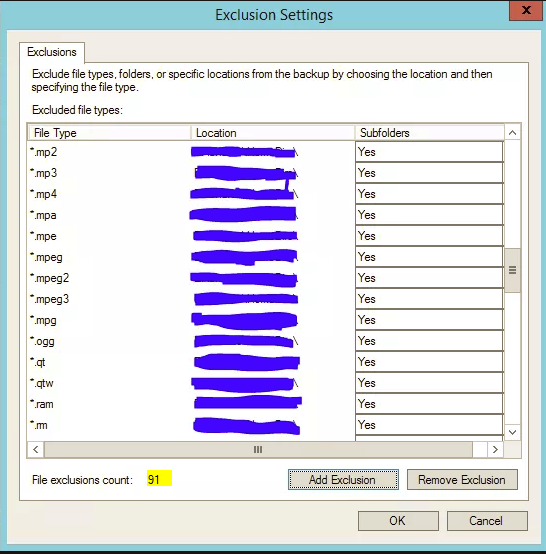The width and height of the screenshot is (546, 554).
Task: Confirm with the OK button
Action: point(398,520)
